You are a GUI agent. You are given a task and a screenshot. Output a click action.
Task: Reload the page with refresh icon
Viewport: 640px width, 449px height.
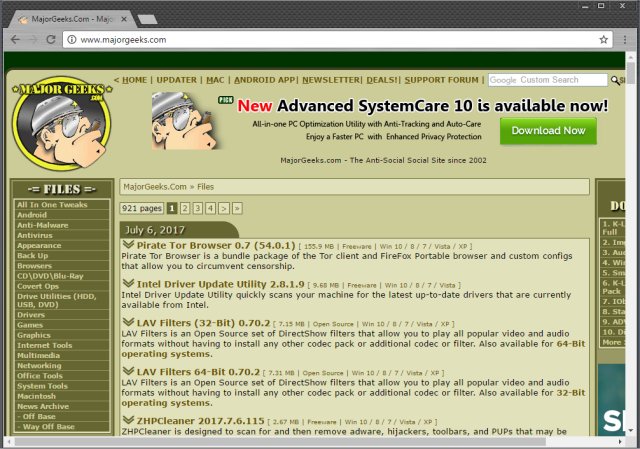pyautogui.click(x=51, y=40)
